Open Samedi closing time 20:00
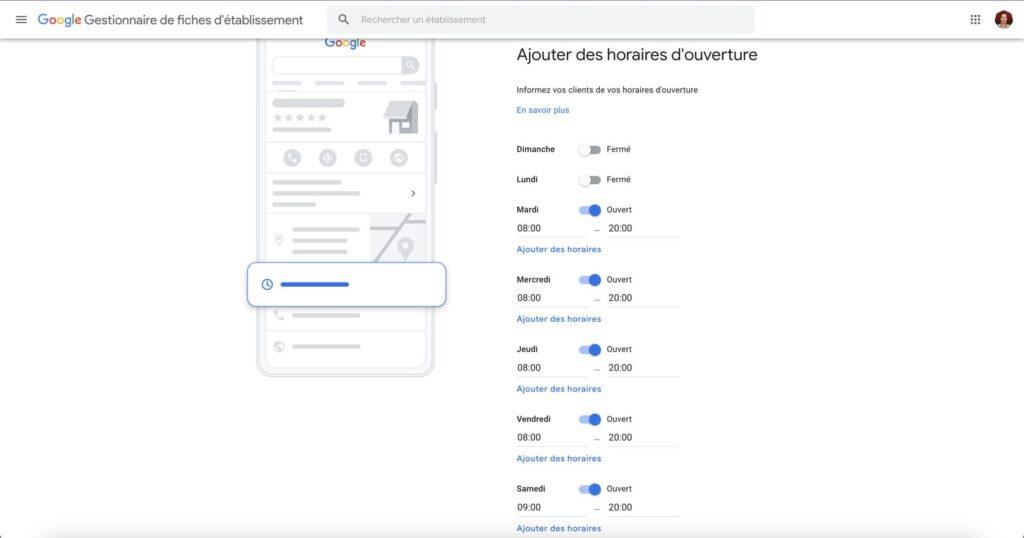 click(643, 508)
